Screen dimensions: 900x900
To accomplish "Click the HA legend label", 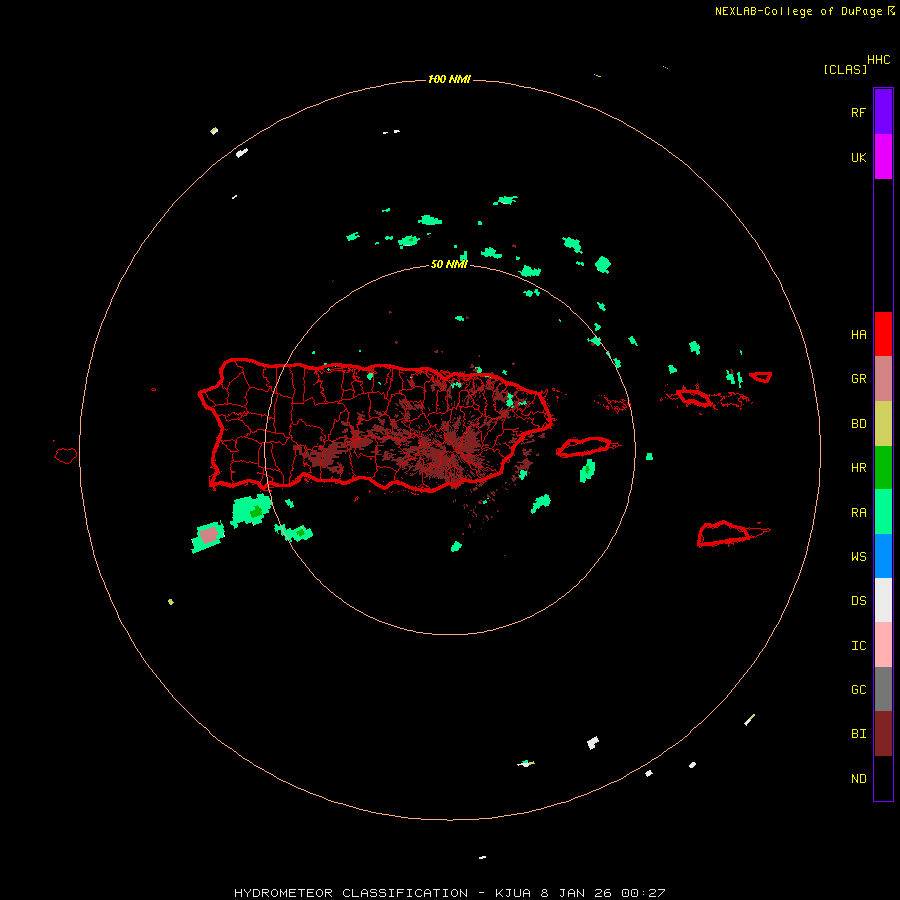I will [858, 335].
